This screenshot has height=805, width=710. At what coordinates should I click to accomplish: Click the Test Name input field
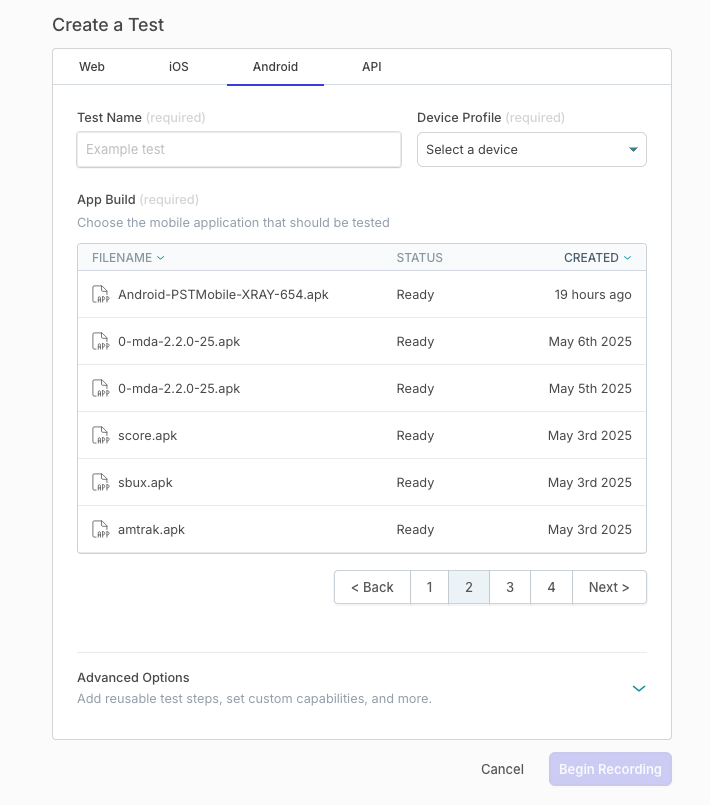239,150
